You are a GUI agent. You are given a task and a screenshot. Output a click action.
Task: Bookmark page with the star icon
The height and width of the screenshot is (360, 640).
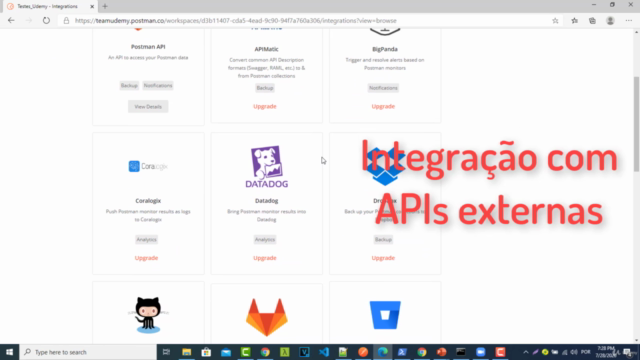[555, 20]
